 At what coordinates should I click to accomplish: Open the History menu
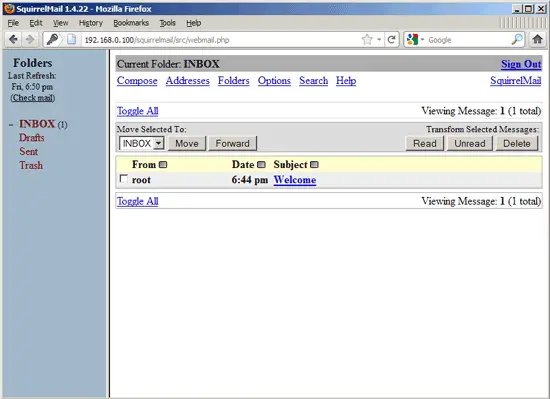[90, 23]
